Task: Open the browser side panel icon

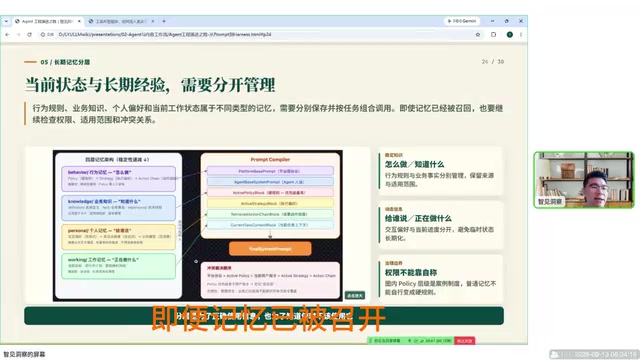Action: [493, 35]
